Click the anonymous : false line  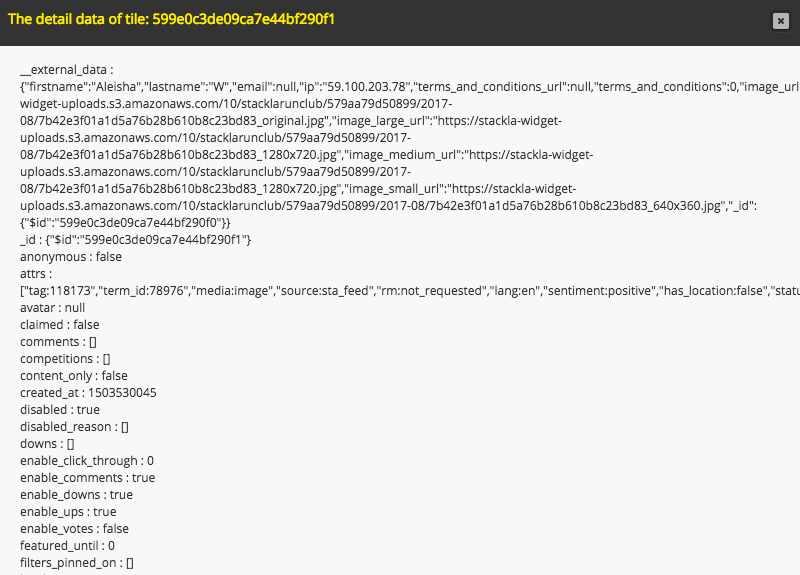click(70, 257)
